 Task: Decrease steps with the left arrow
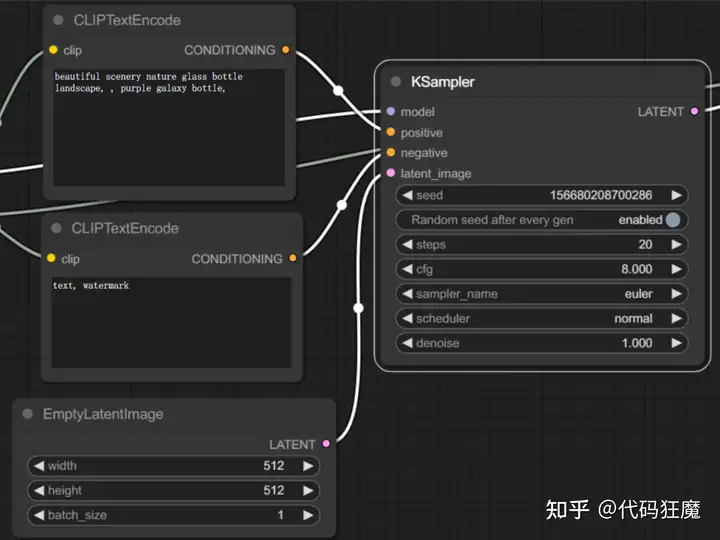tap(407, 244)
